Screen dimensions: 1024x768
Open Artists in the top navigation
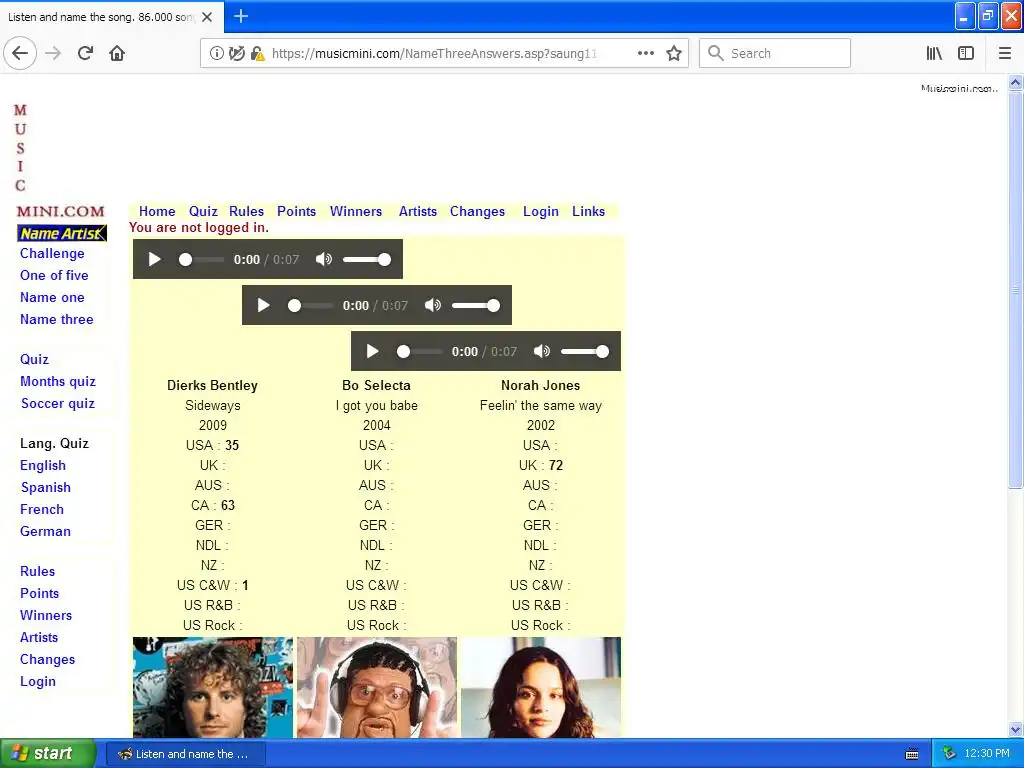(418, 211)
